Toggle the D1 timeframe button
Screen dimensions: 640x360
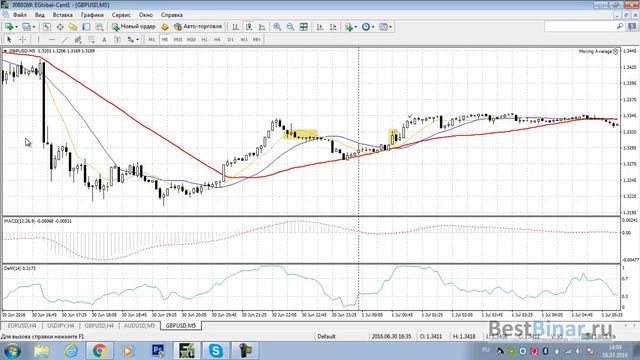click(x=231, y=40)
